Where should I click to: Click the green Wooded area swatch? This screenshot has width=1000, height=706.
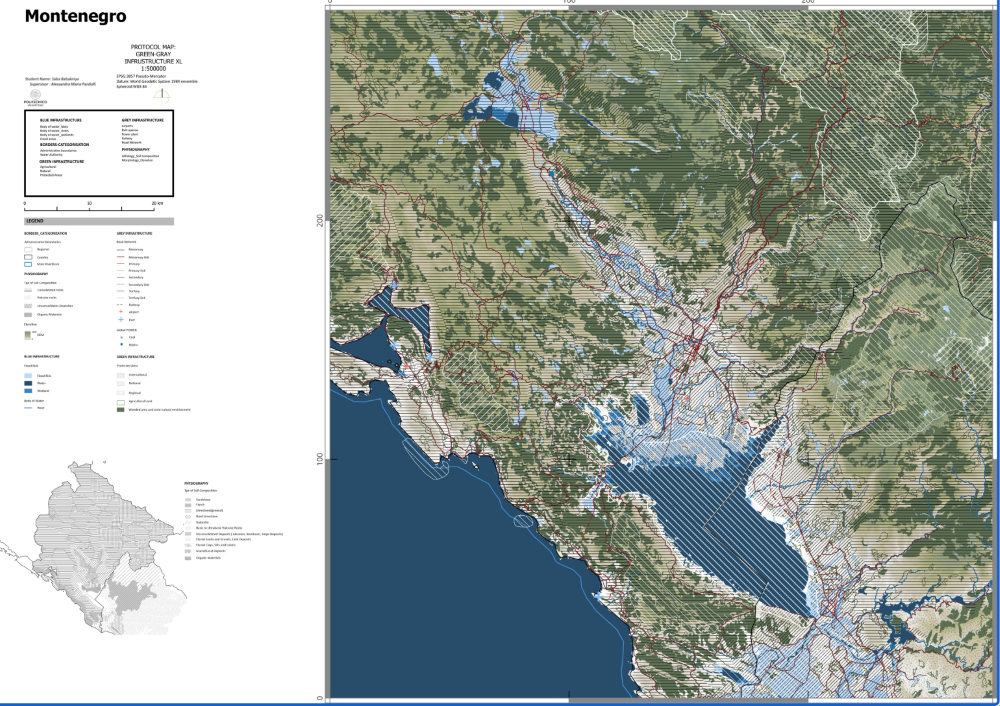pyautogui.click(x=122, y=409)
